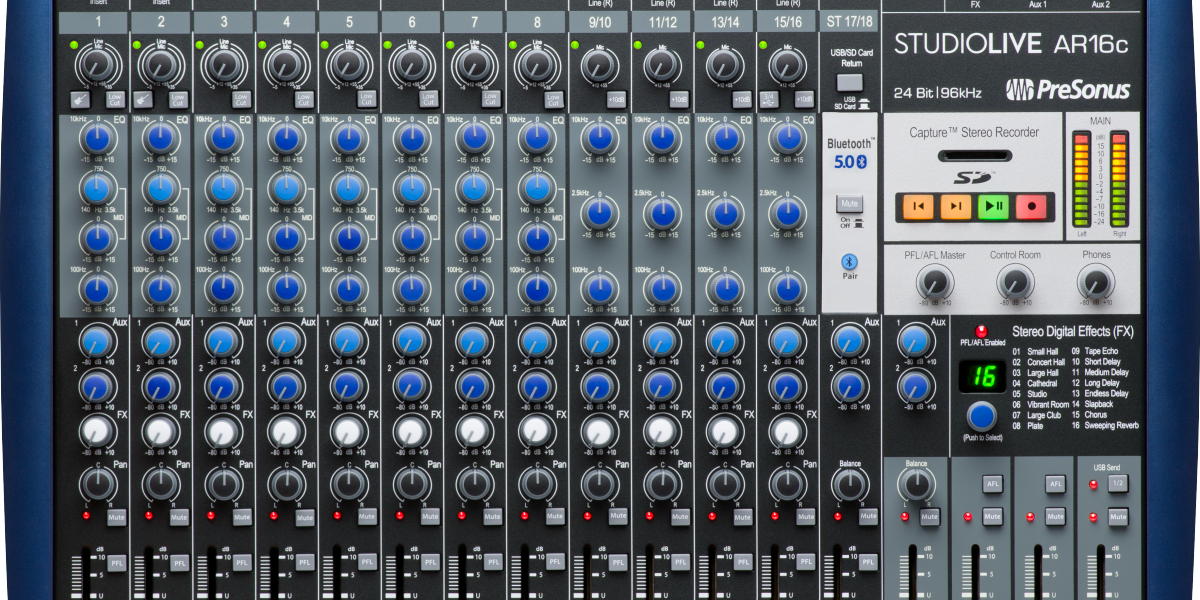This screenshot has height=600, width=1200.
Task: Click the Control Room level knob
Action: [x=1016, y=284]
